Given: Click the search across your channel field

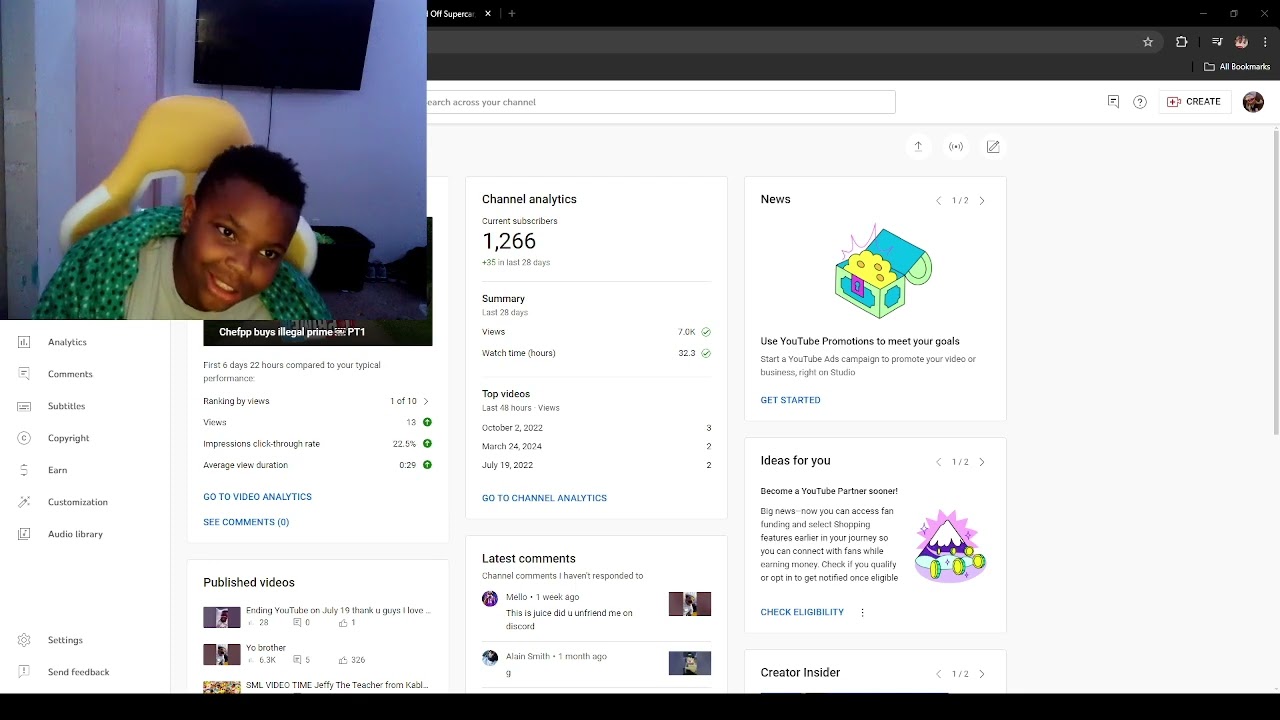Looking at the screenshot, I should pos(661,102).
